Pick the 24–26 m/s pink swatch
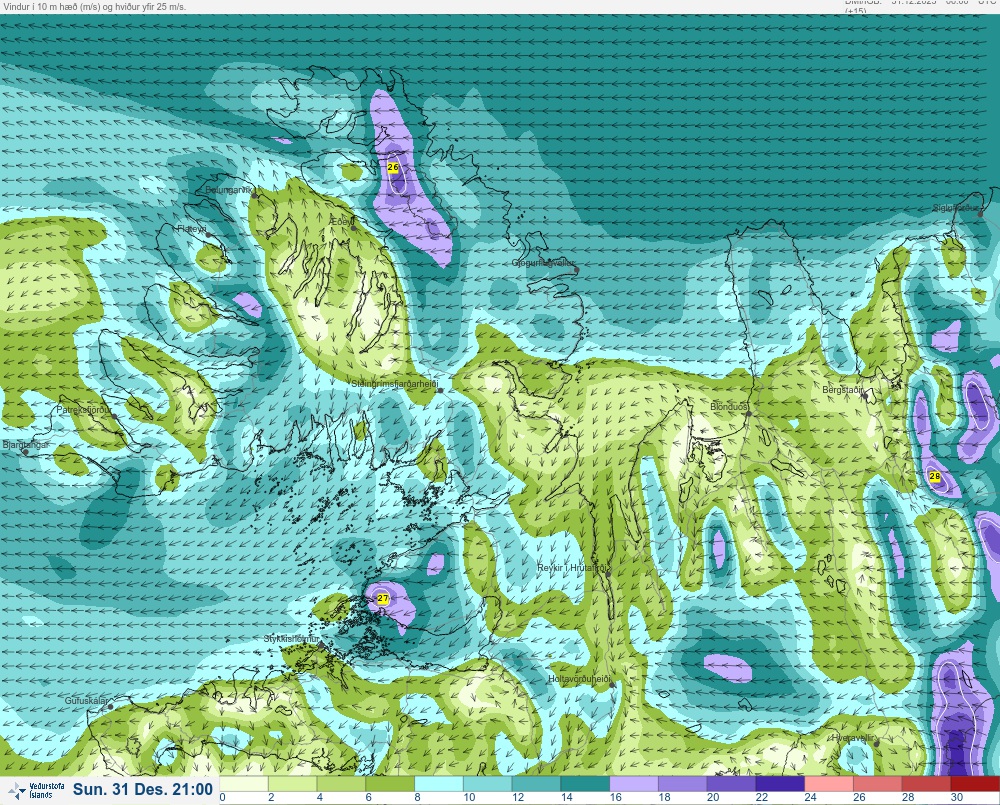1000x805 pixels. pos(828,784)
